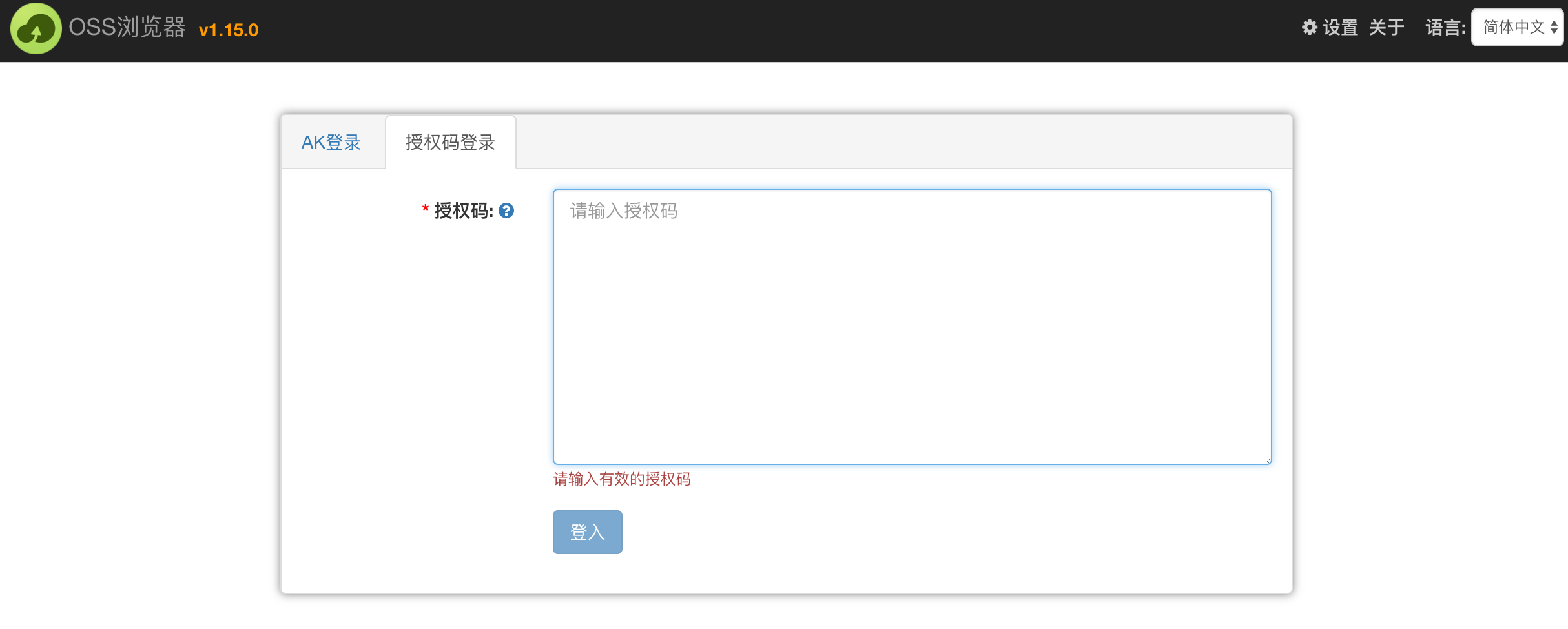Image resolution: width=1568 pixels, height=629 pixels.
Task: Select the 授权码登录 tab
Action: pyautogui.click(x=450, y=141)
